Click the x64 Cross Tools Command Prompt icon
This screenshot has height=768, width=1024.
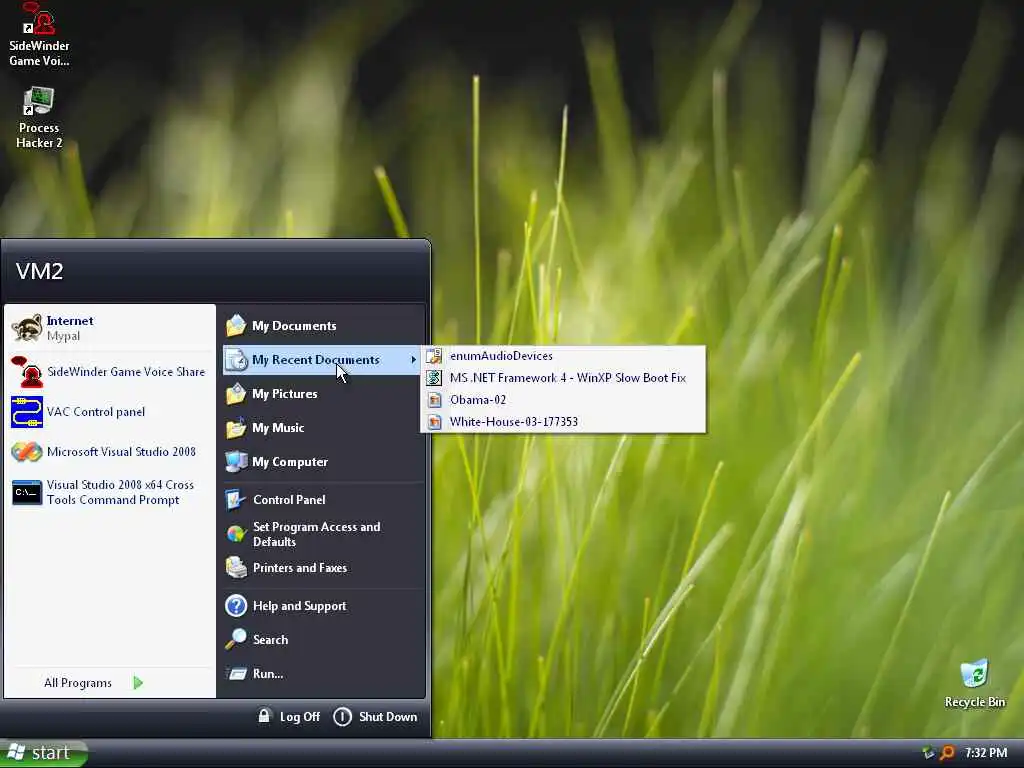pyautogui.click(x=27, y=492)
